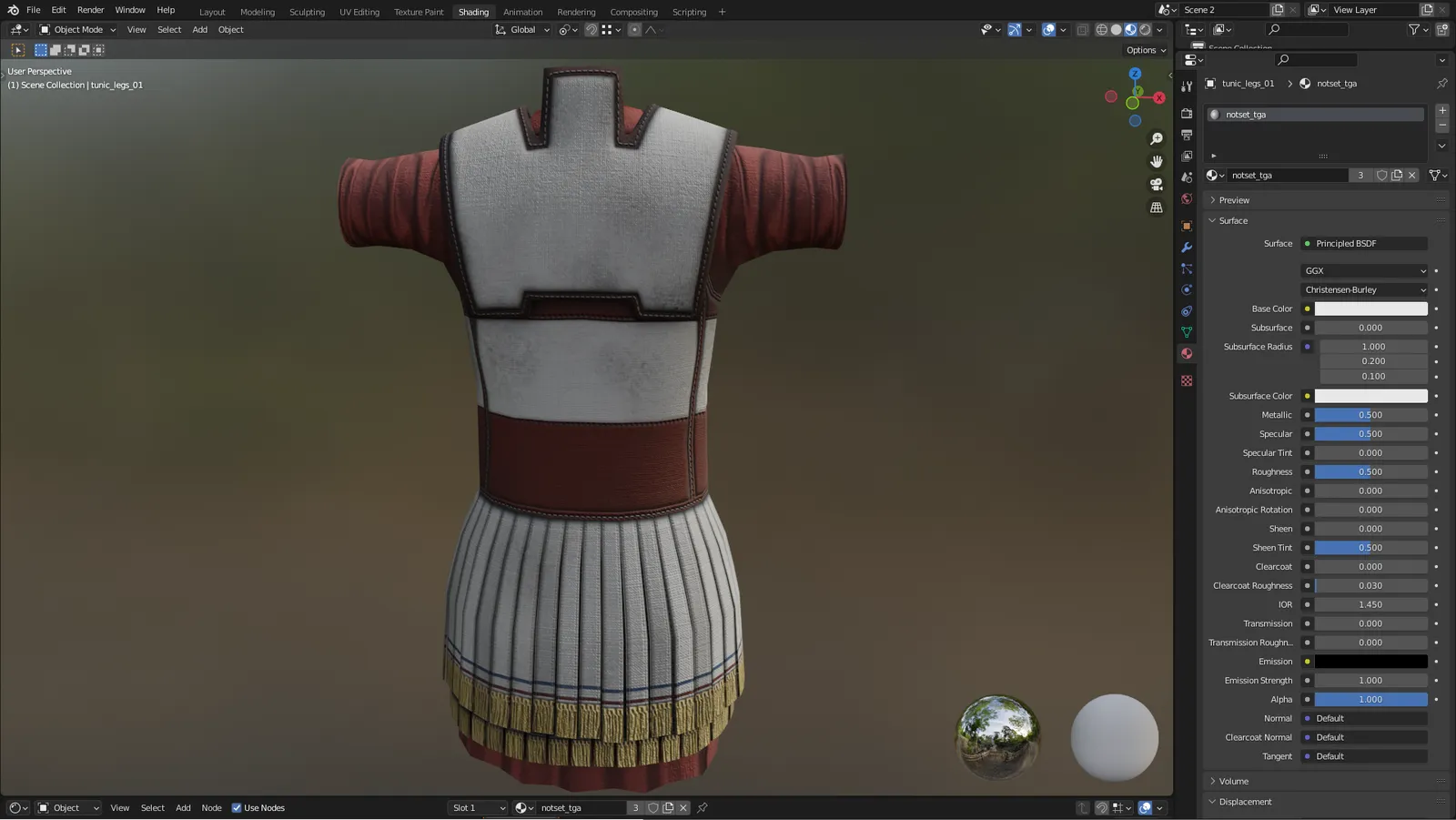The width and height of the screenshot is (1456, 820).
Task: Open the Object Mode dropdown
Action: (x=77, y=30)
